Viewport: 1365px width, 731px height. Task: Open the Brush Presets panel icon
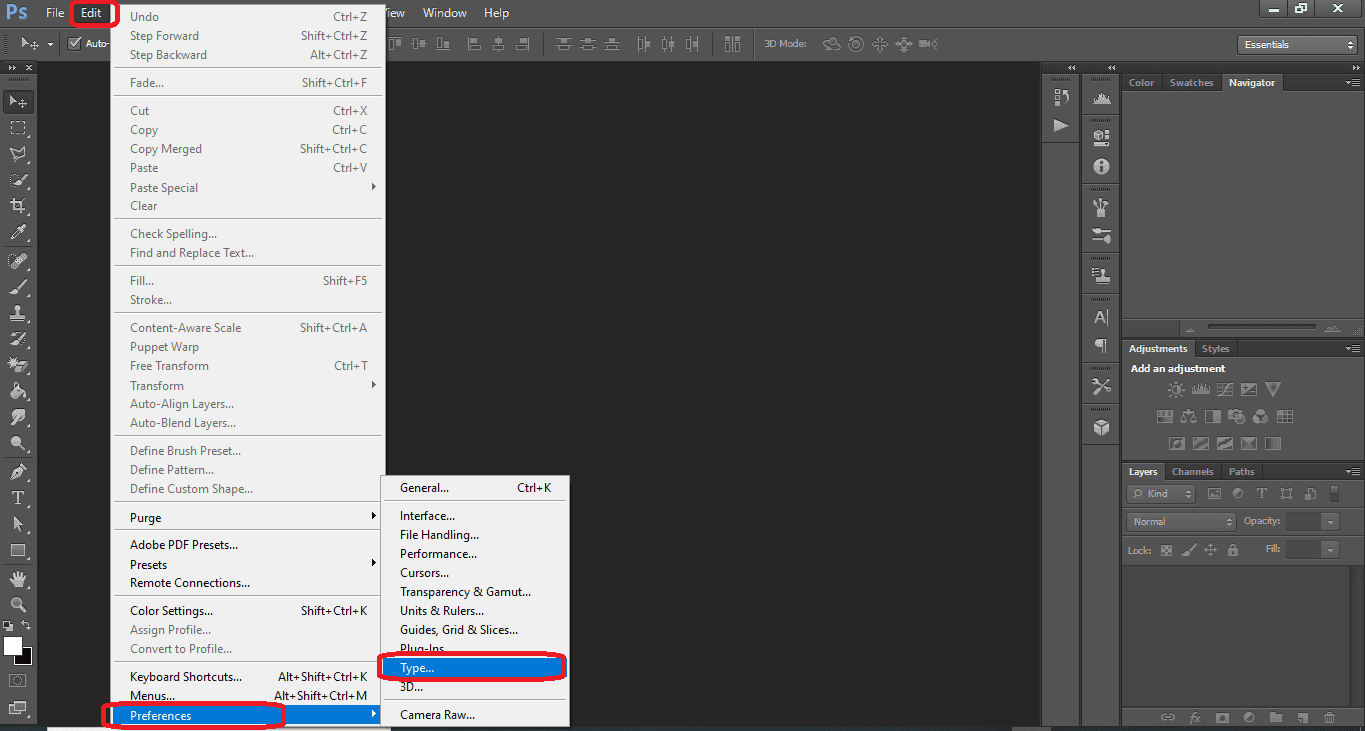1101,237
